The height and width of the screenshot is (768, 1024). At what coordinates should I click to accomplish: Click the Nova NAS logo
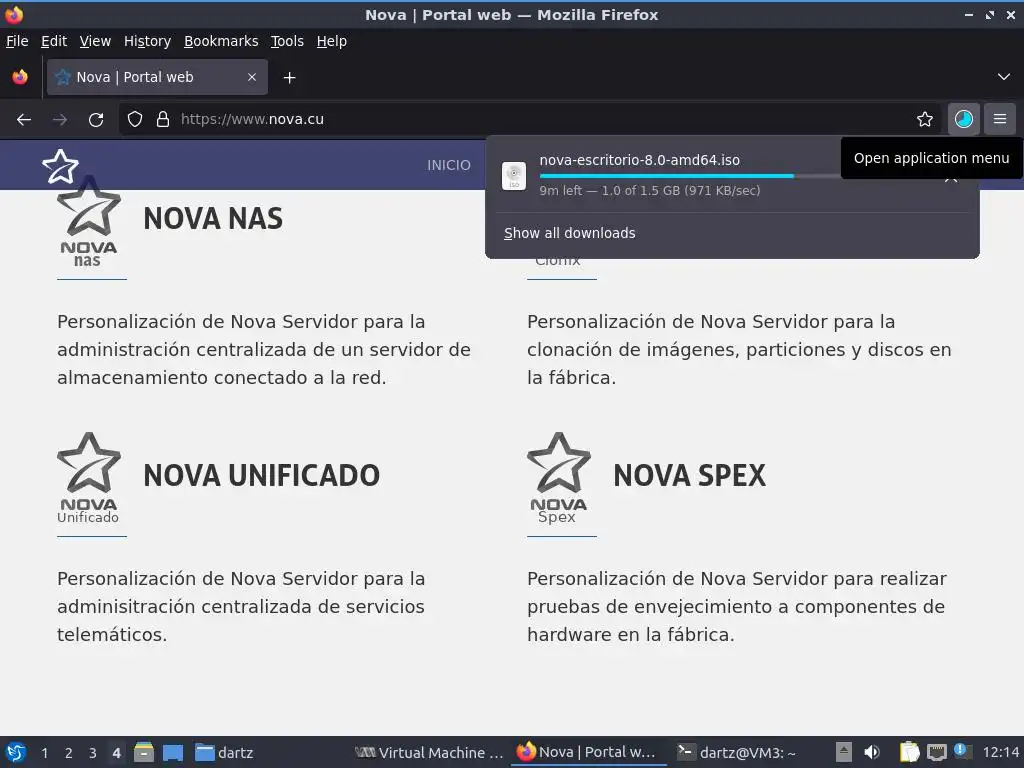click(x=89, y=222)
